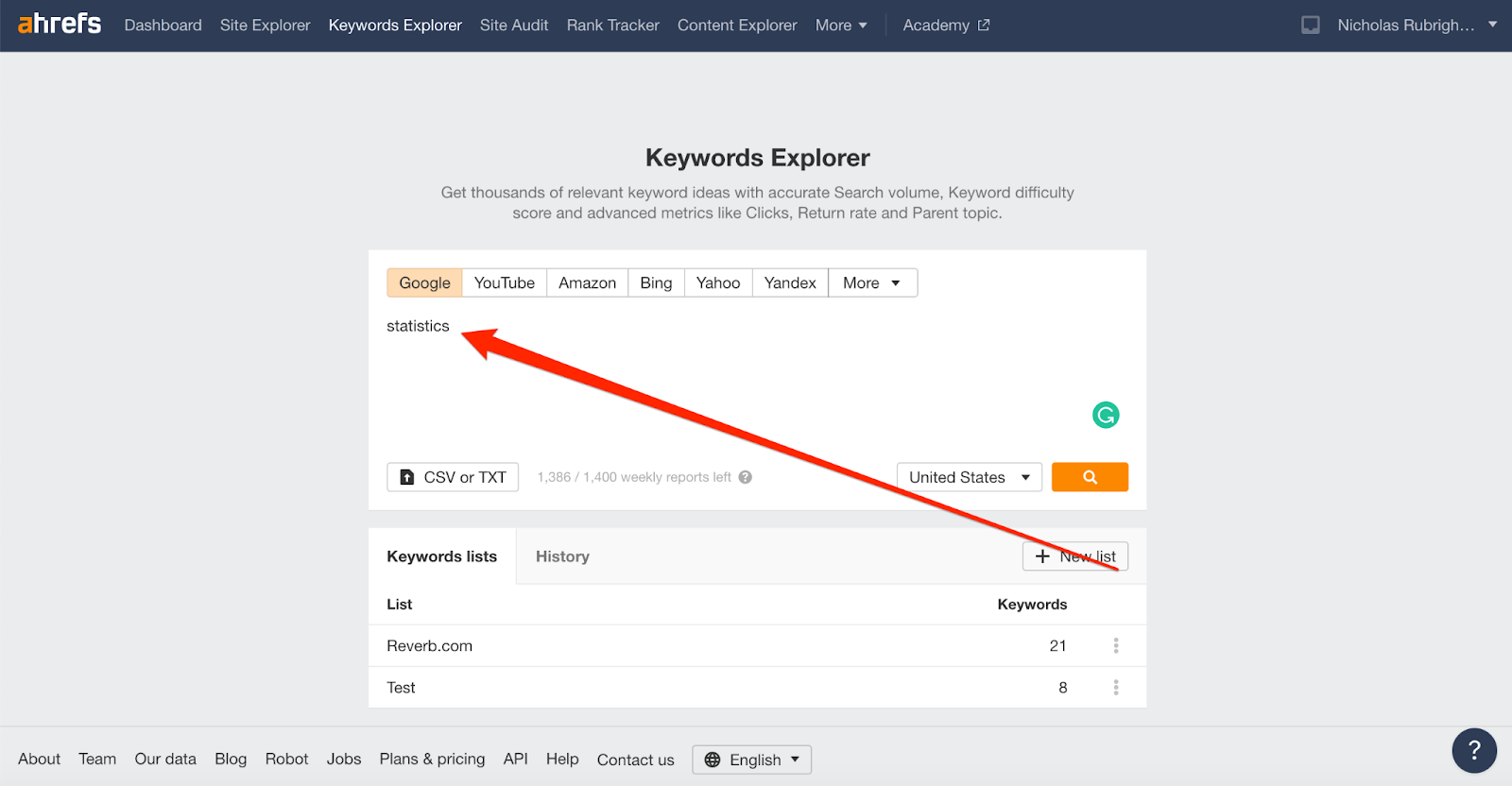Click the 1,386 / 1,400 weekly reports text
The height and width of the screenshot is (786, 1512).
tap(634, 477)
